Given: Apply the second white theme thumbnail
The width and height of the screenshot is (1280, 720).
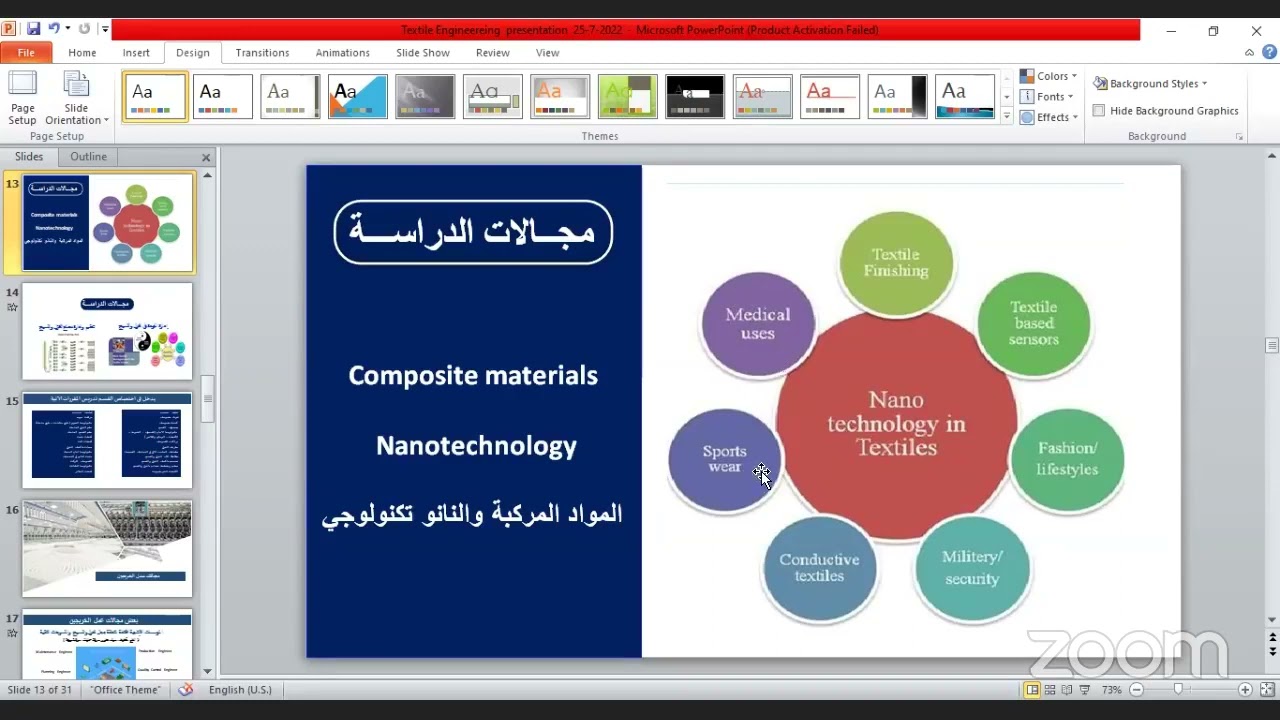Looking at the screenshot, I should pyautogui.click(x=222, y=96).
